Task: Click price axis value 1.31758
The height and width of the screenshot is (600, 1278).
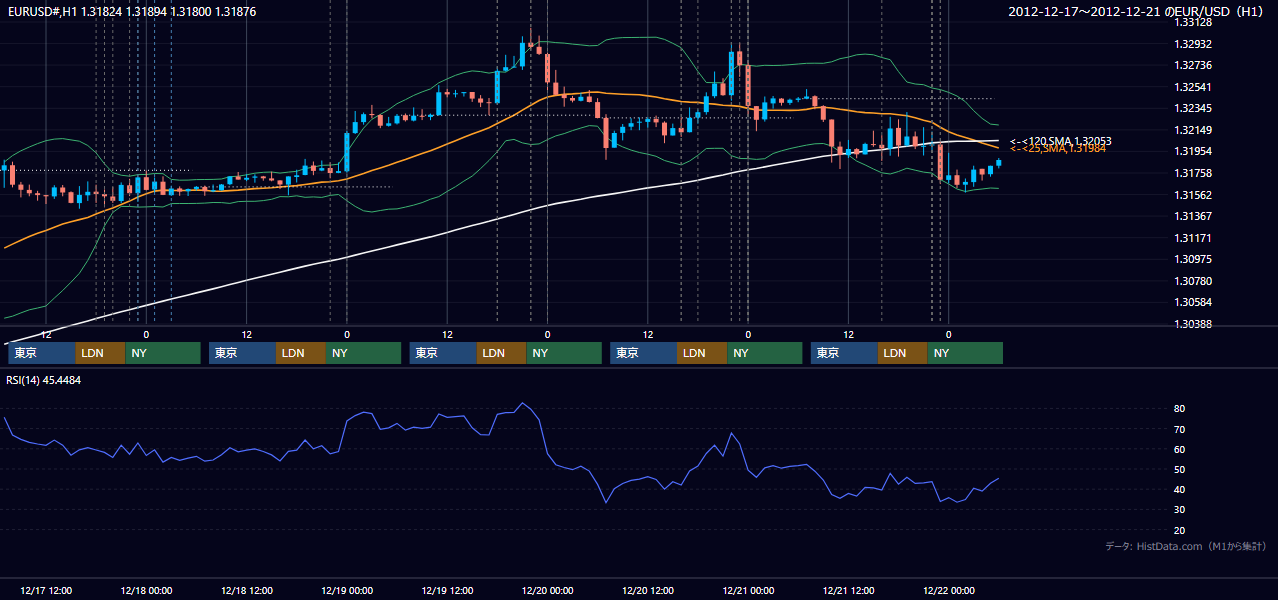Action: click(1193, 173)
